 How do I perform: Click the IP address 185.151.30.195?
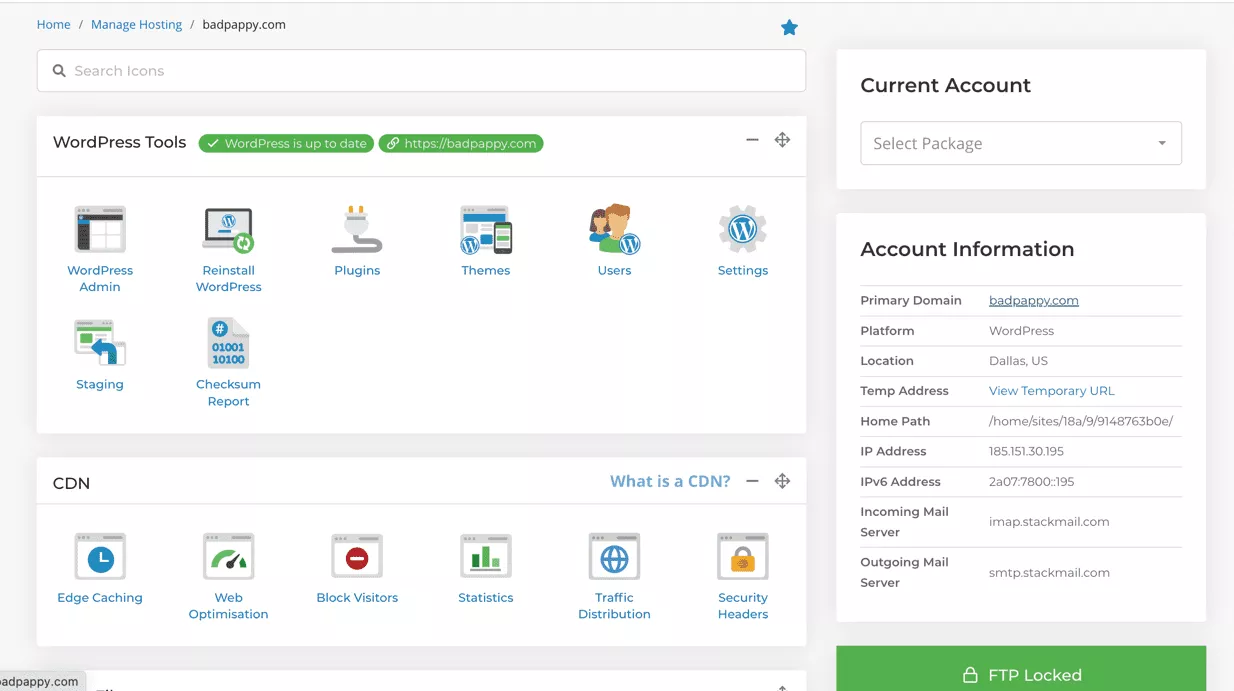tap(1026, 451)
